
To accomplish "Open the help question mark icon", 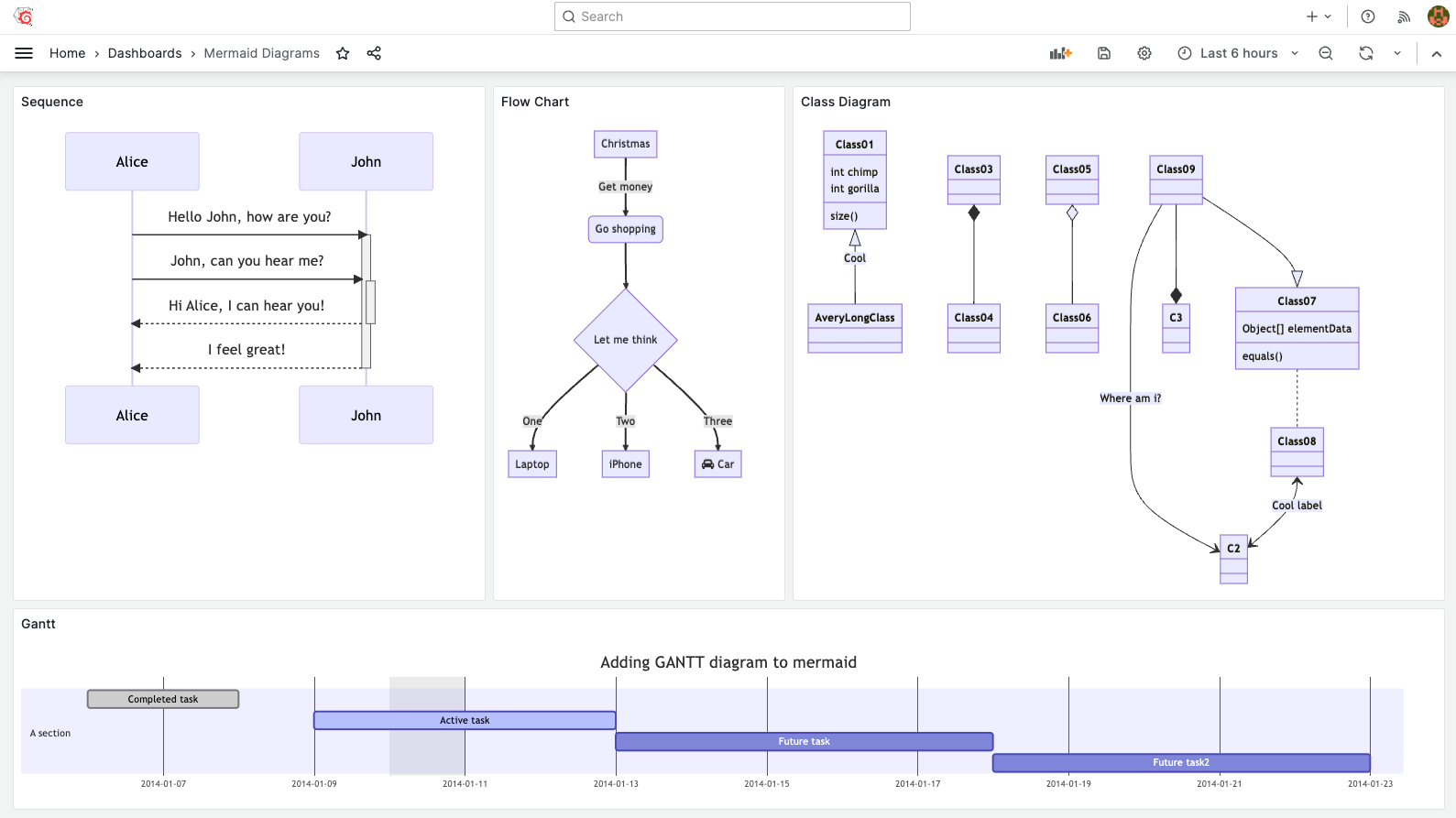I will (1368, 16).
